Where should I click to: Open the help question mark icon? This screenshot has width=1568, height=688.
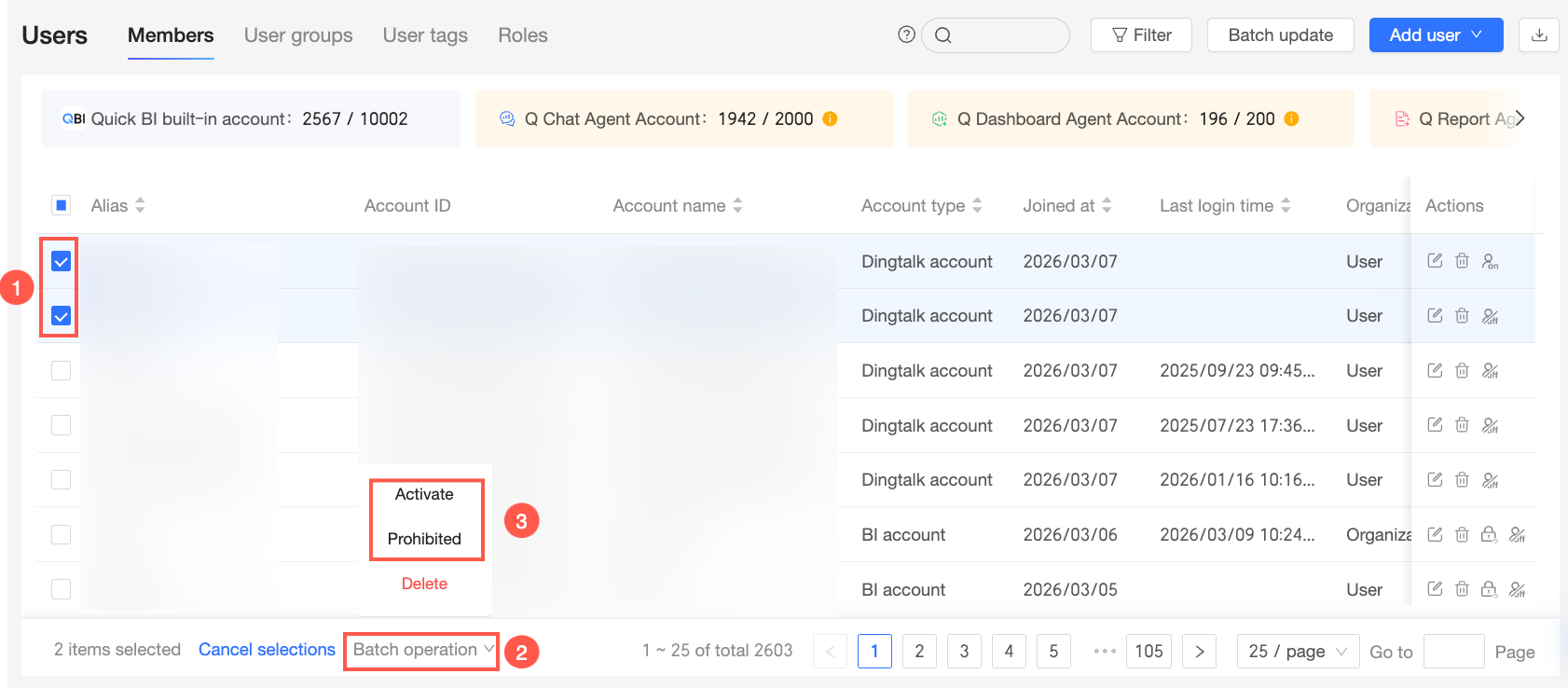(906, 34)
